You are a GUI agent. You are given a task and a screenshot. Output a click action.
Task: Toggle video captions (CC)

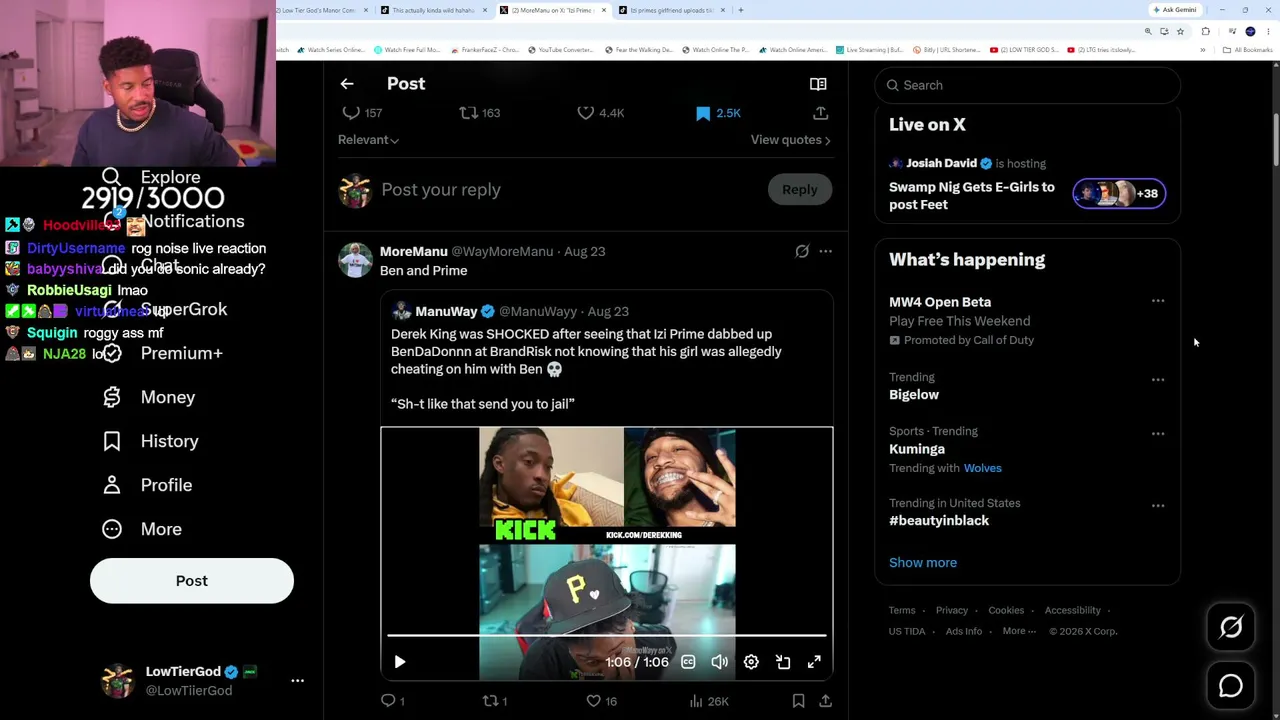point(688,662)
